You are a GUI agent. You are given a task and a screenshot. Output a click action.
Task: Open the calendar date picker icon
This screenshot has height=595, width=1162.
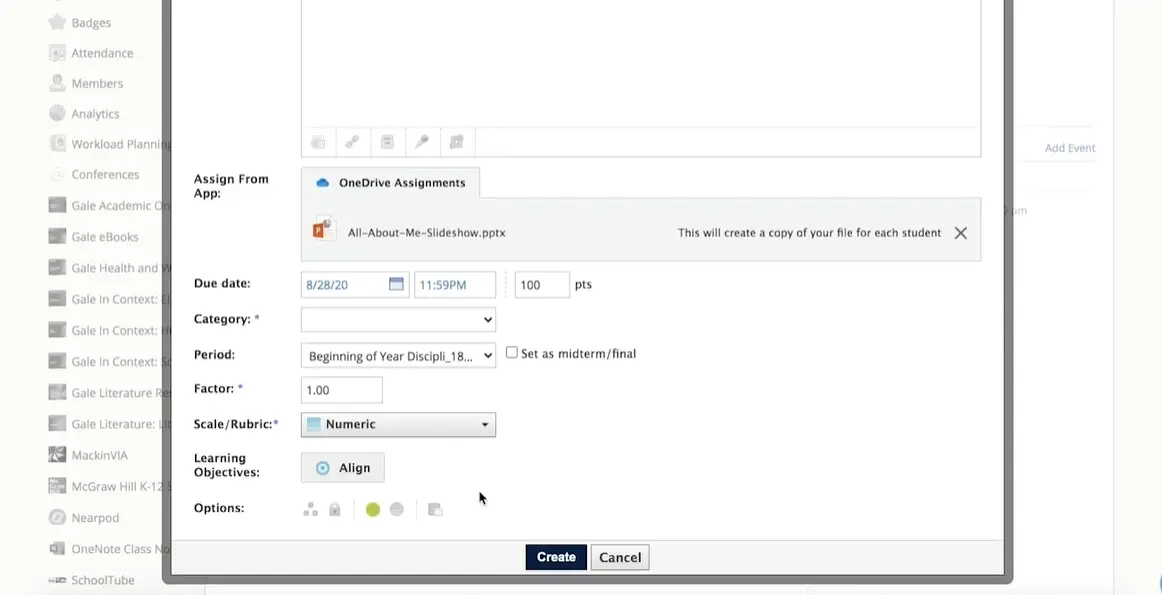click(396, 285)
